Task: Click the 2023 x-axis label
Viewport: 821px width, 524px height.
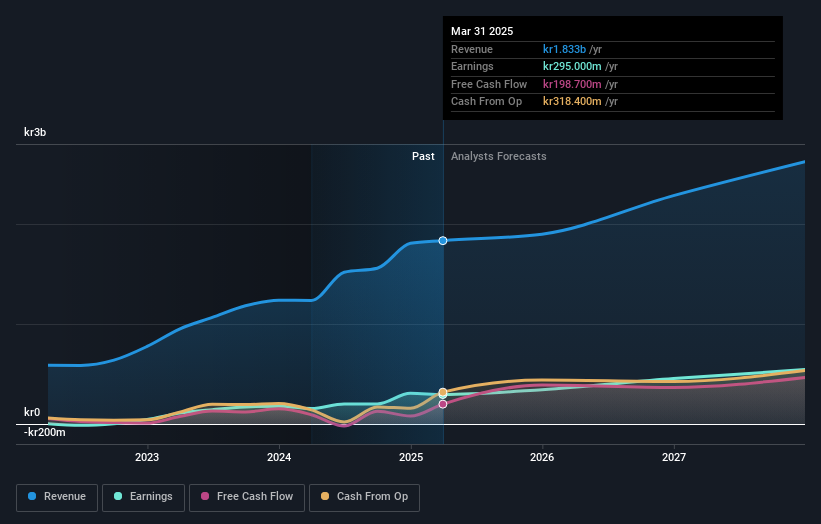Action: (147, 457)
